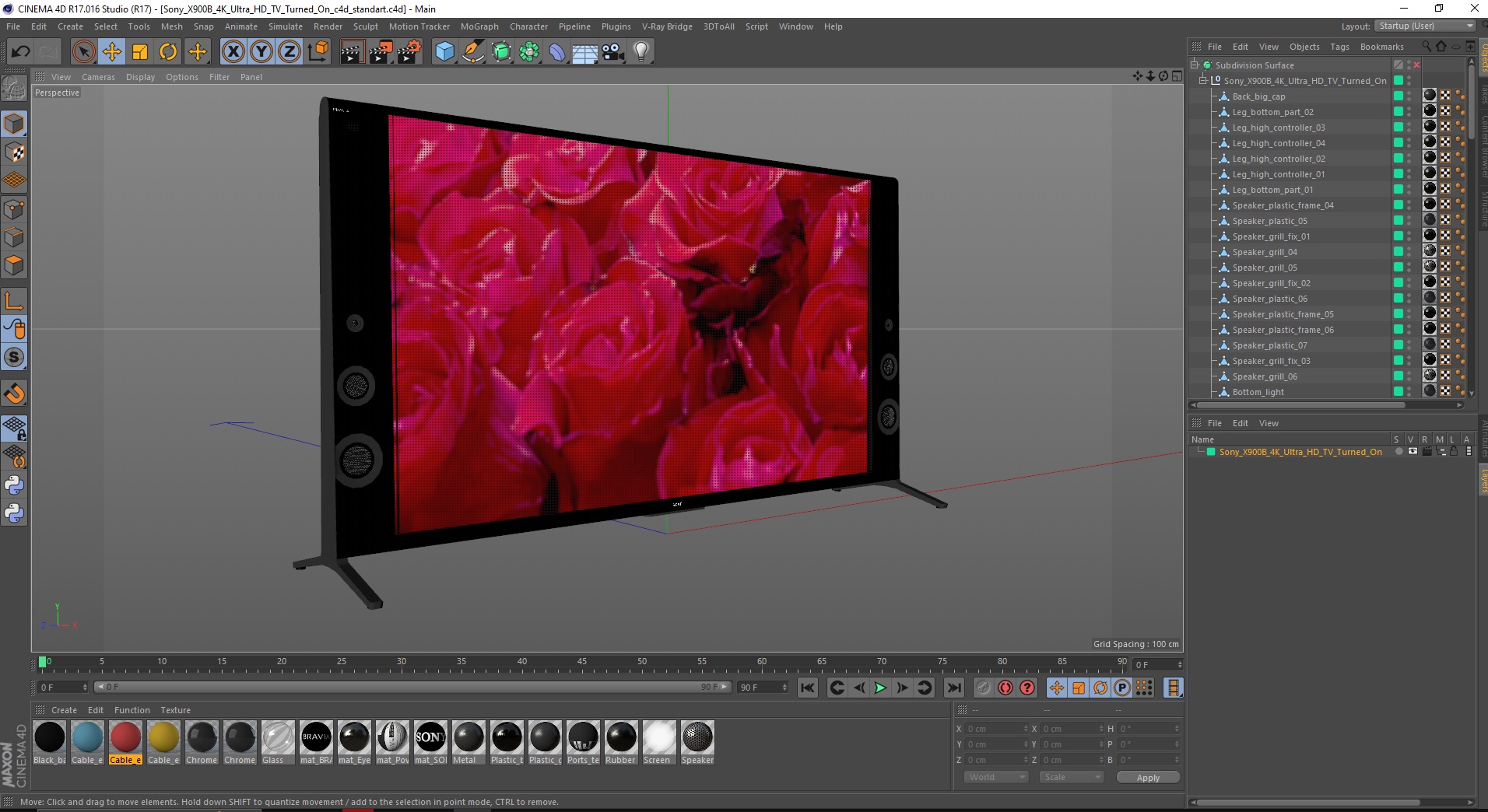Open the File menu
Screen dimensions: 1488x812
[13, 26]
